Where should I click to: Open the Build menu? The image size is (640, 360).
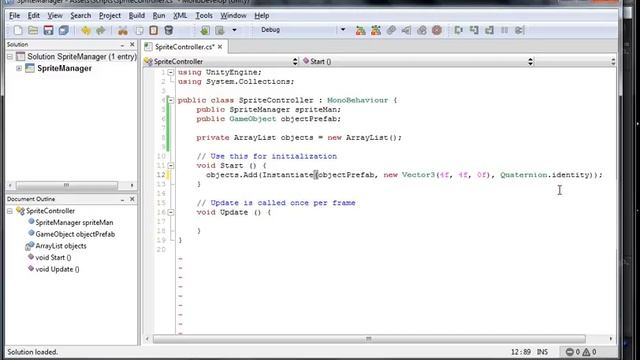(136, 16)
